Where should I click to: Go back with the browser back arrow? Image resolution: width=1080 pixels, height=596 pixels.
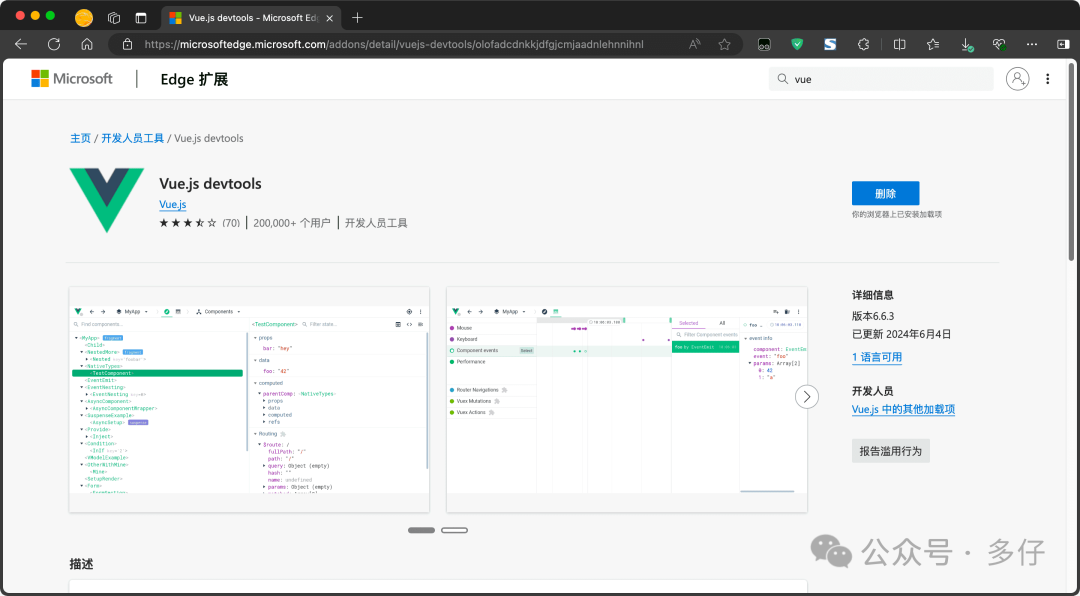pos(21,44)
